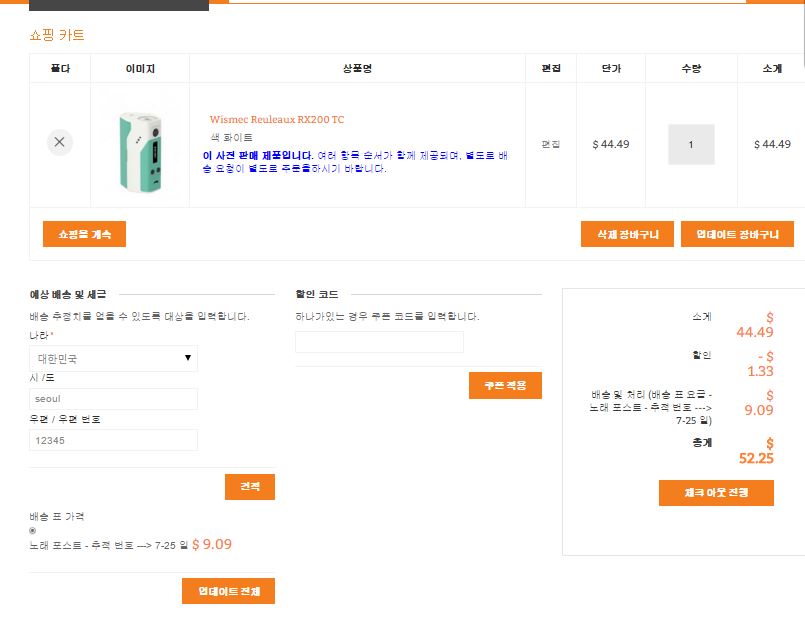Click the Wismec Reuleaux product thumbnail image
This screenshot has width=805, height=633.
139,144
